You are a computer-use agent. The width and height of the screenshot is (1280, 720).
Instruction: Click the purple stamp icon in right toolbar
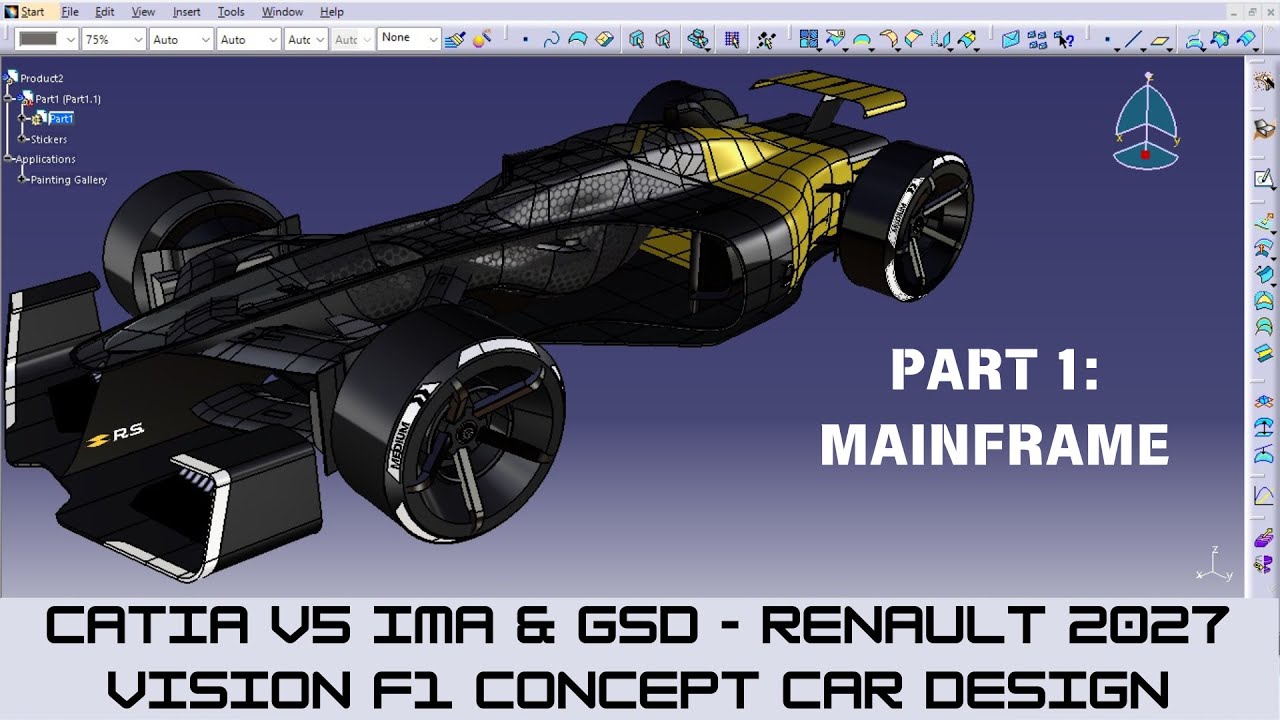(x=1264, y=540)
